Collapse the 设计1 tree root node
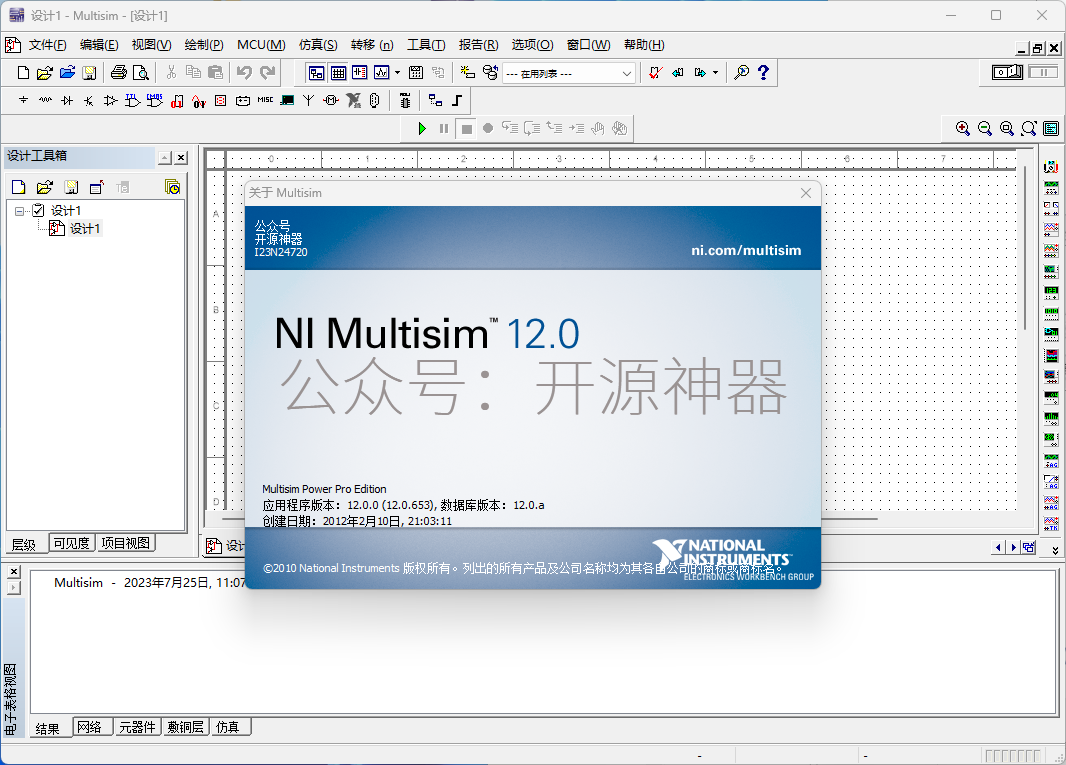Viewport: 1066px width, 765px height. click(19, 211)
